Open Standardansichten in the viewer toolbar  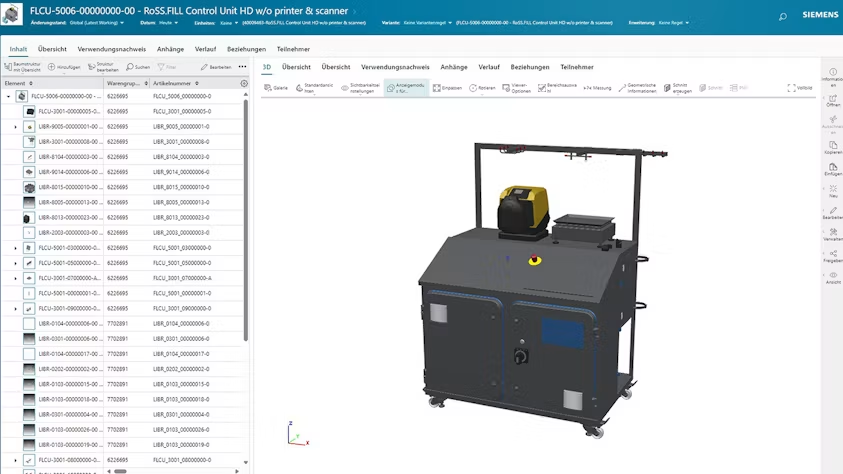(x=315, y=88)
